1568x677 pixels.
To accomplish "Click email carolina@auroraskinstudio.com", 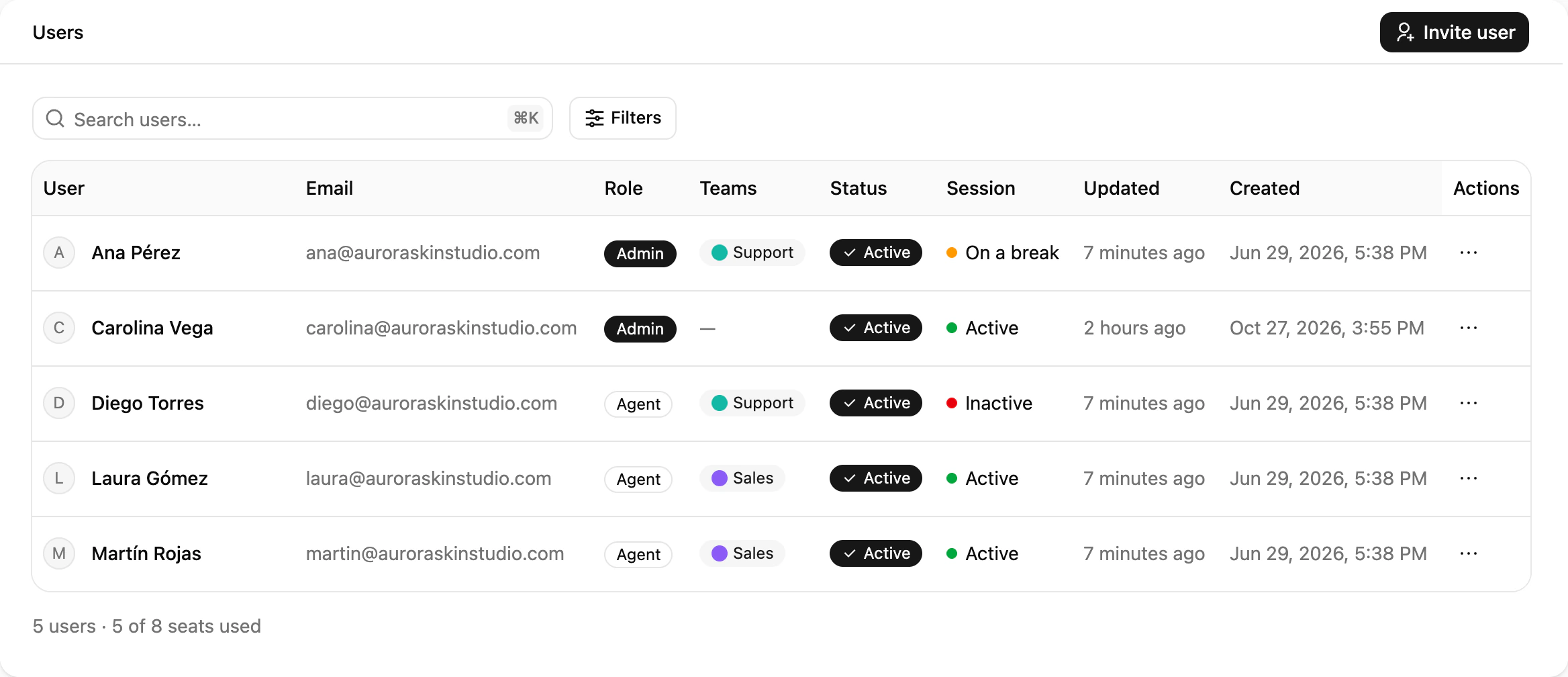I will [441, 328].
